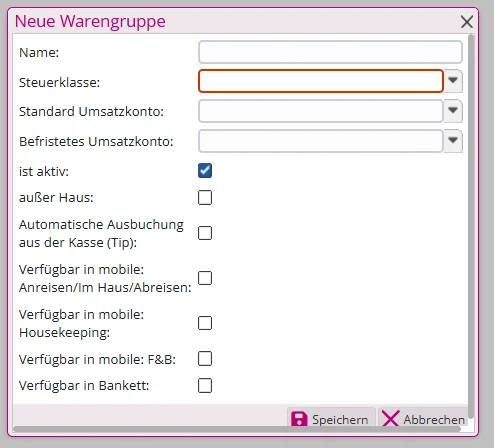Click the 'Name:' label
This screenshot has width=494, height=448.
(x=39, y=52)
